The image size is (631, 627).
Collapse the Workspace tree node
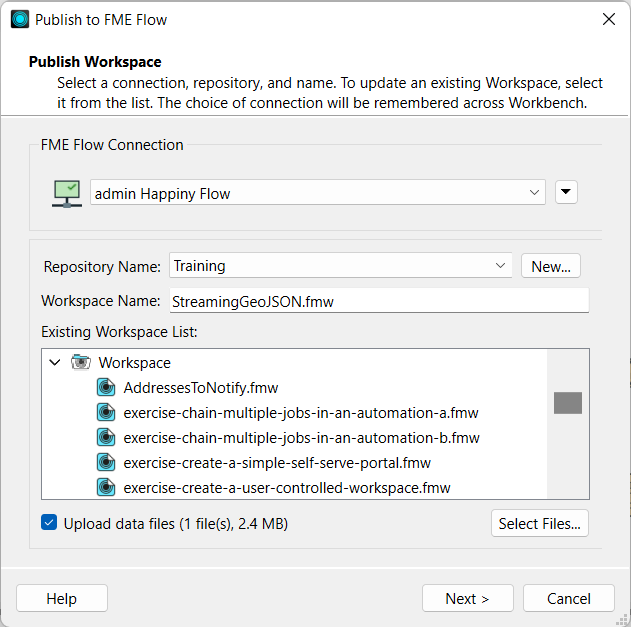(55, 362)
